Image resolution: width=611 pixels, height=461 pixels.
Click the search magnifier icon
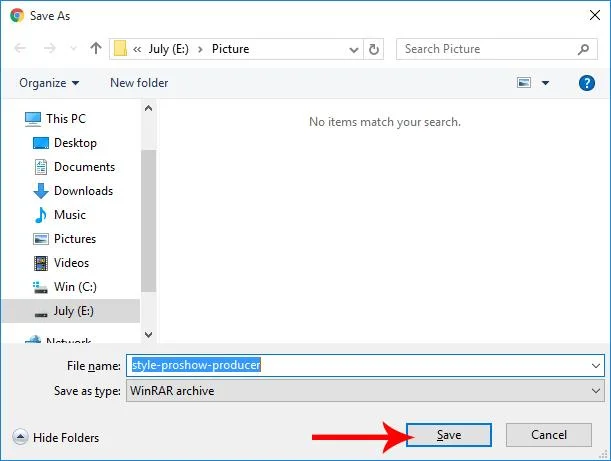(584, 49)
